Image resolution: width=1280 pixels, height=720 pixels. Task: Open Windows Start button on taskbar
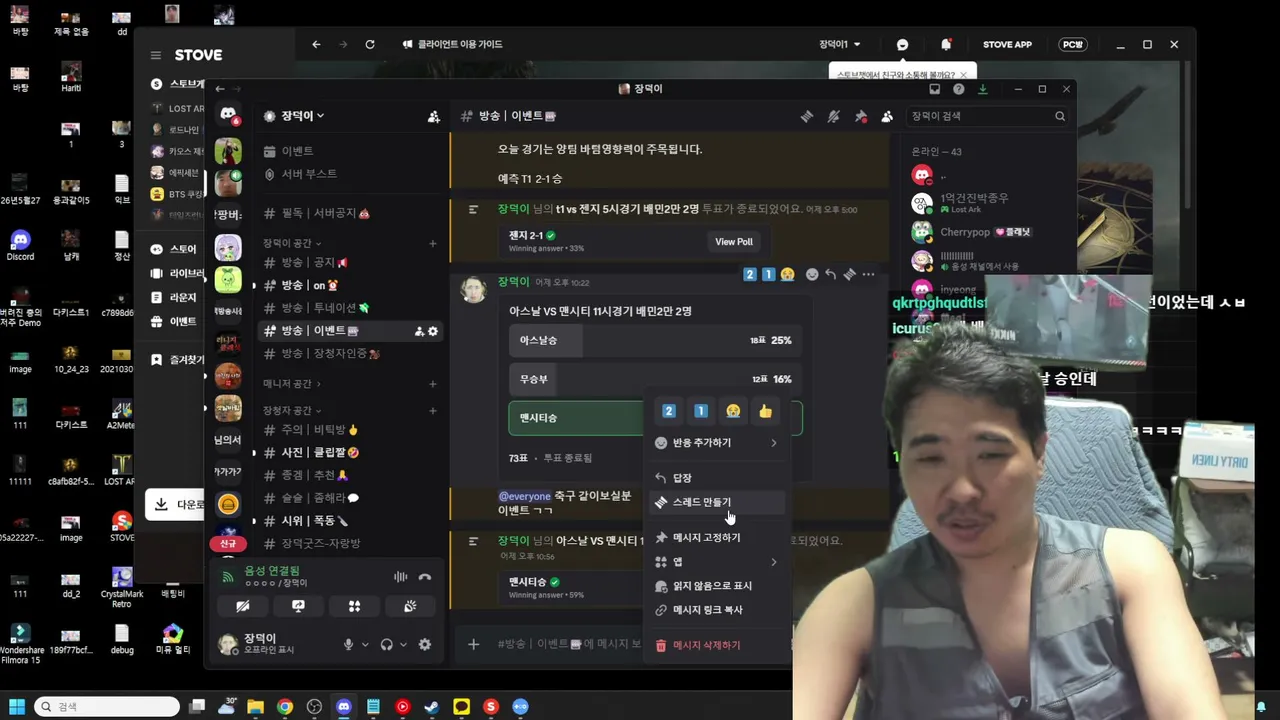tap(17, 707)
